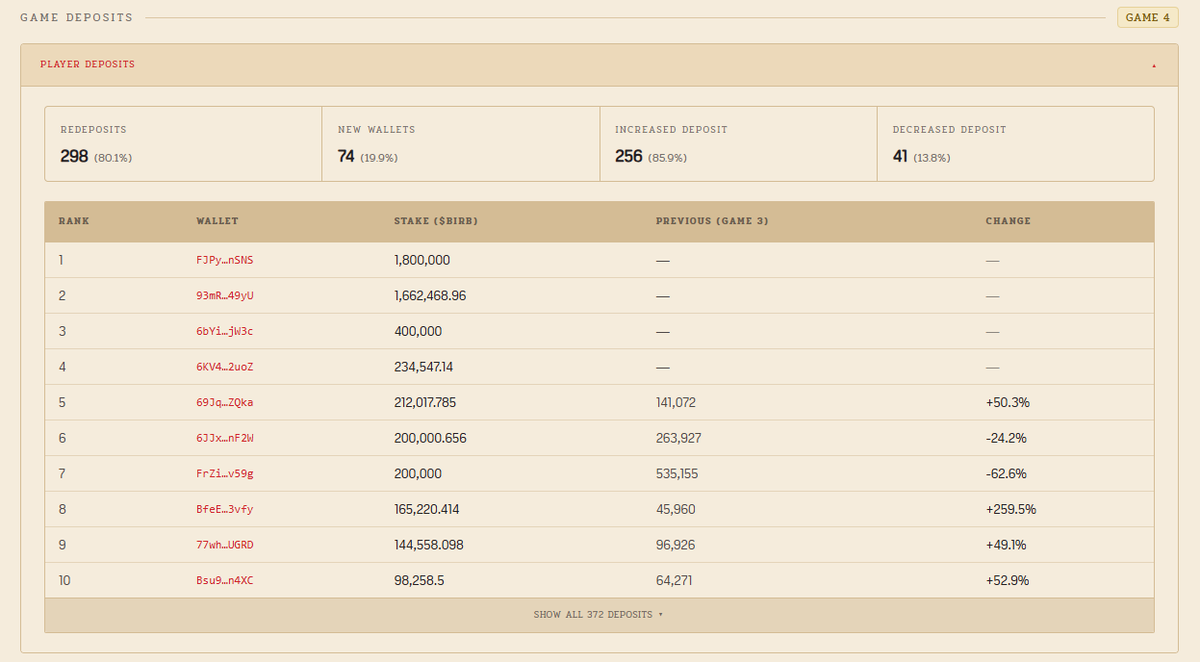Image resolution: width=1200 pixels, height=662 pixels.
Task: Click stake value 1,800,000
Action: (x=422, y=260)
